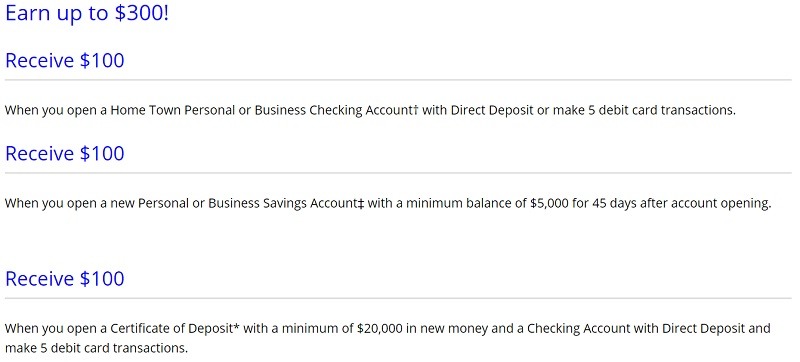Click 'Business Savings Account' text
800x362 pixels.
pos(283,204)
